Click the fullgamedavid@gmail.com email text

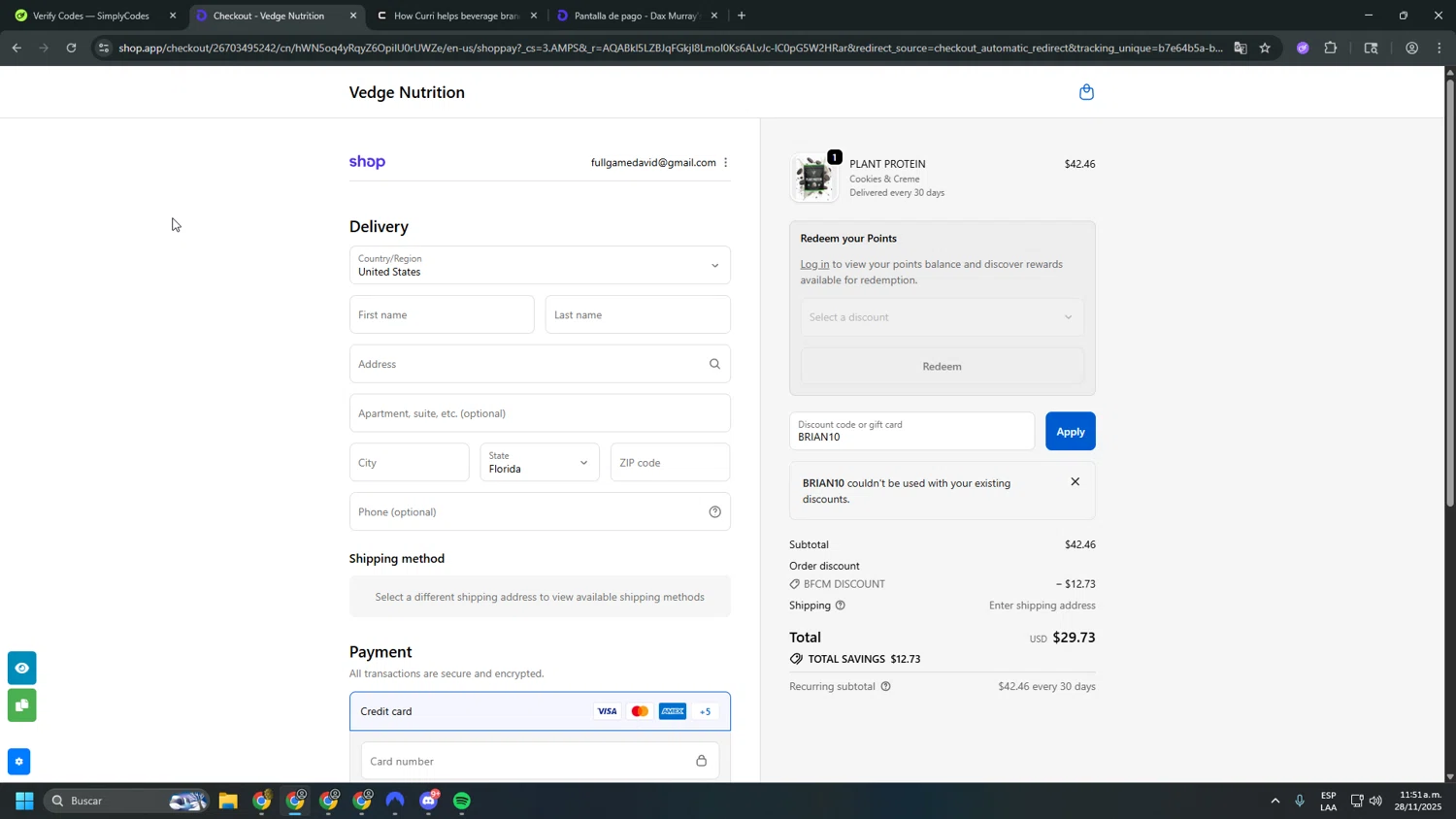(x=653, y=162)
